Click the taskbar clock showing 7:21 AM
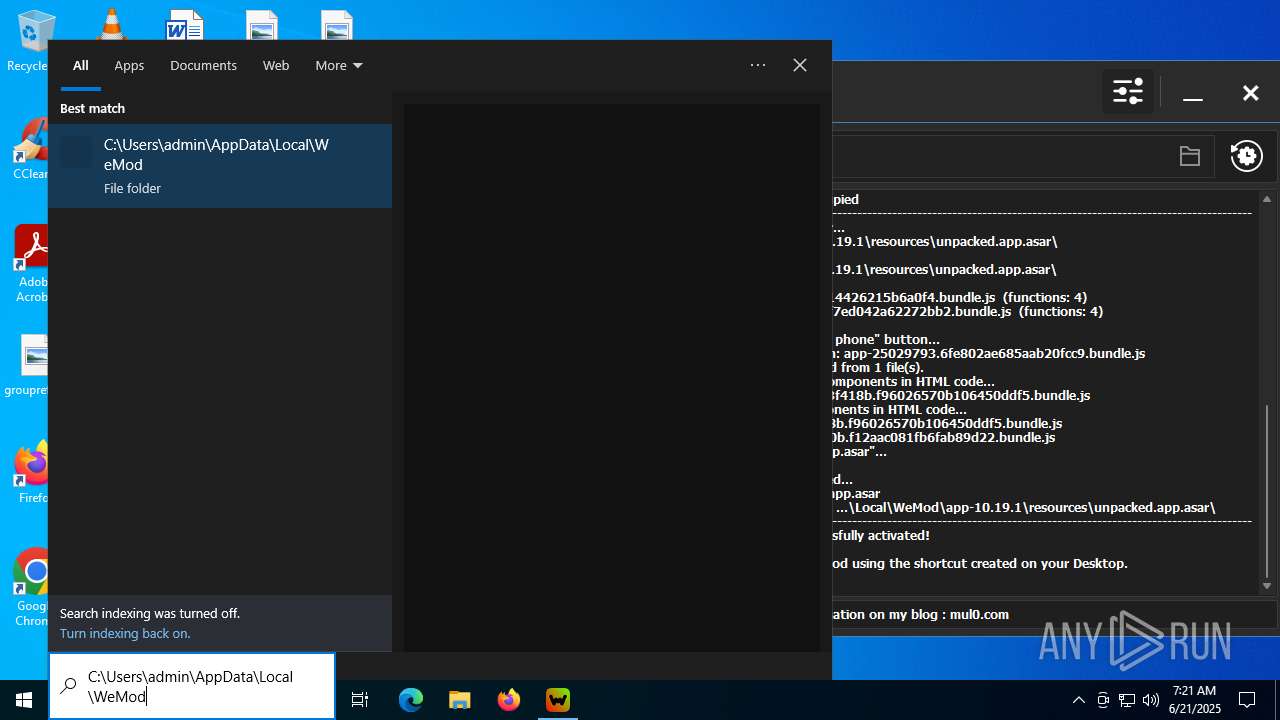 pos(1195,700)
